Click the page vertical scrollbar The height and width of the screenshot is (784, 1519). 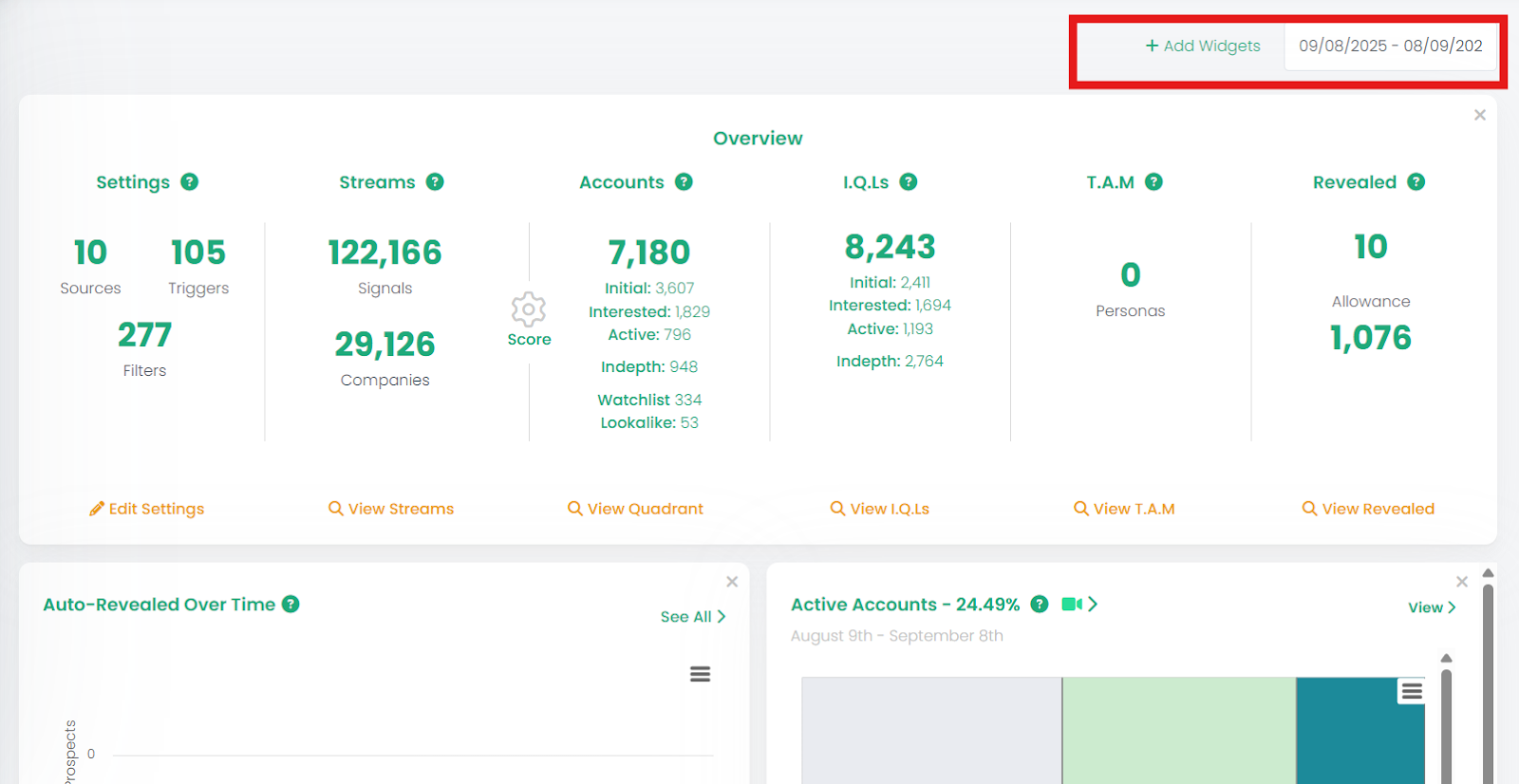pos(1488,683)
